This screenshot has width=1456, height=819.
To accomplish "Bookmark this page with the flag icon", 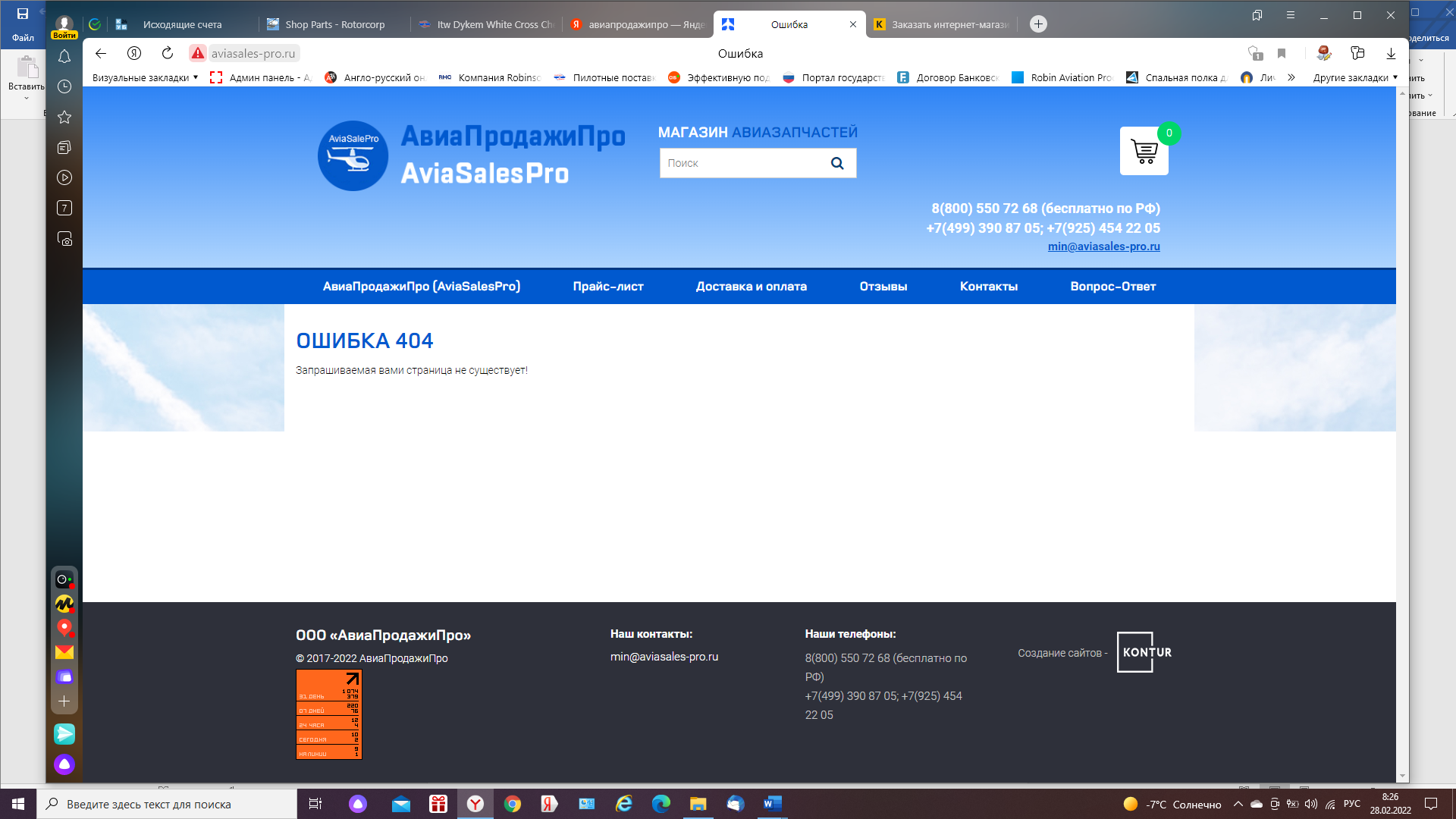I will coord(1282,53).
